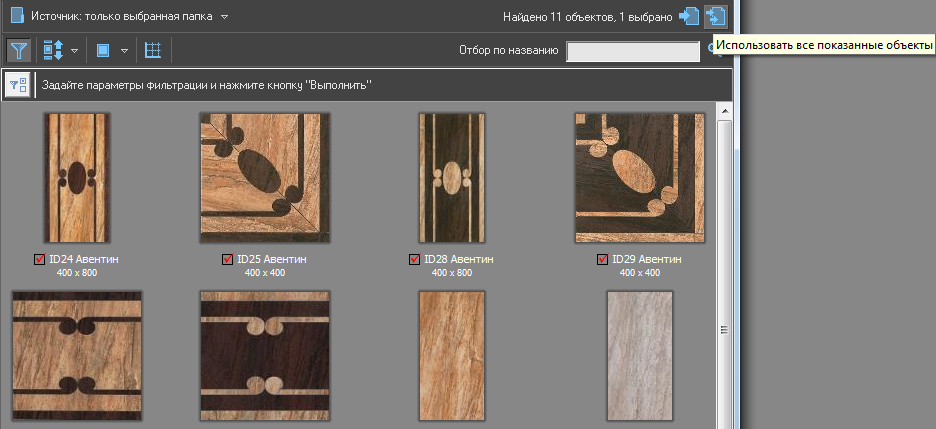The height and width of the screenshot is (429, 936).
Task: Uncheck the ID25 Авентин checkbox
Action: click(228, 260)
